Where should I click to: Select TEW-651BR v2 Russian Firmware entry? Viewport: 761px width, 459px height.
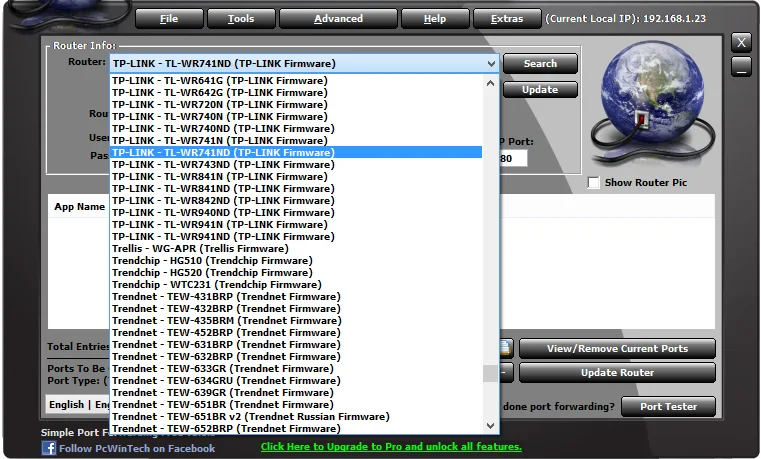point(296,417)
